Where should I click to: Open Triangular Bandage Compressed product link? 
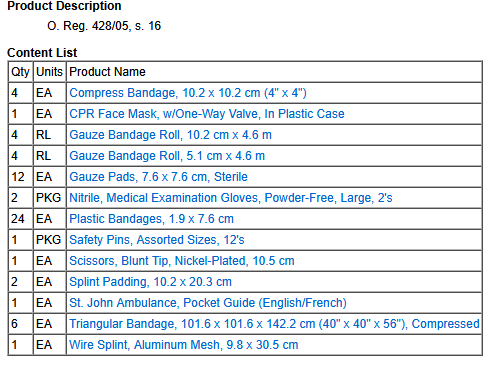point(274,324)
